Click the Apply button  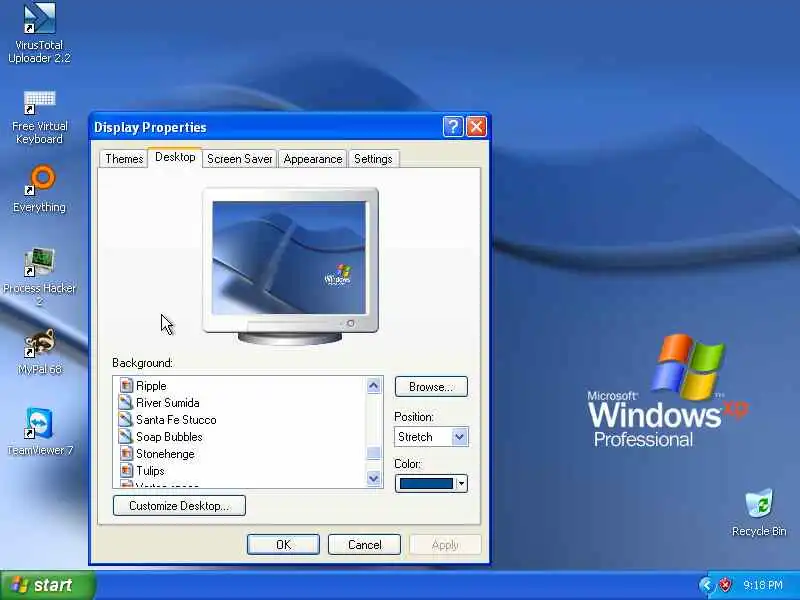pyautogui.click(x=445, y=545)
